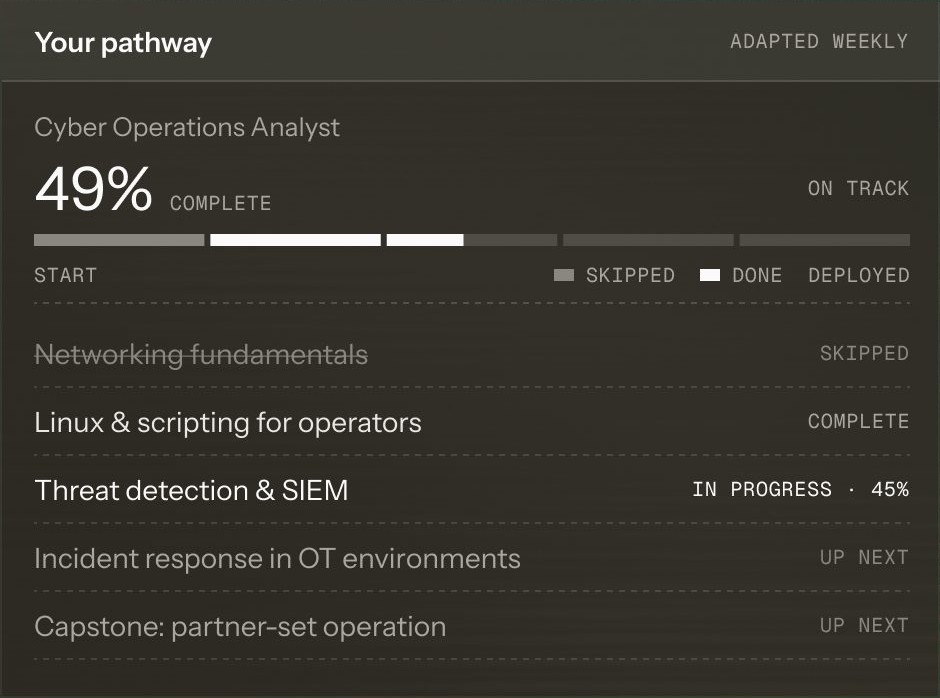Click the 49% completion figure
The width and height of the screenshot is (940, 698).
click(94, 189)
